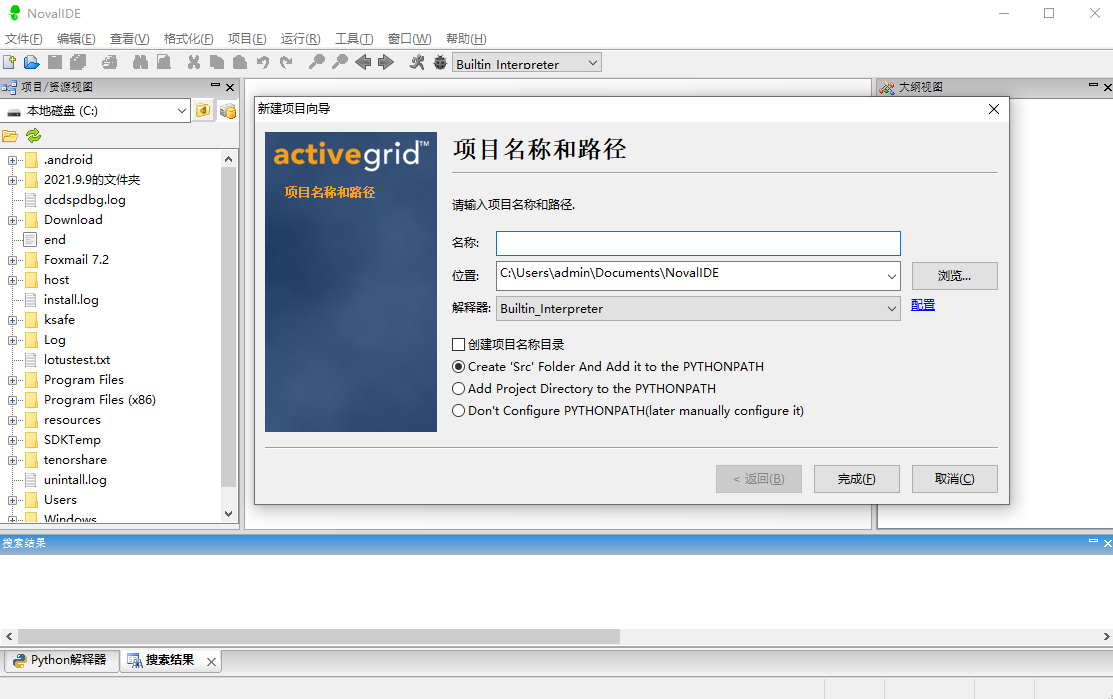Screen dimensions: 1113x699
Task: Click the green refresh arrows icon
Action: [x=33, y=136]
